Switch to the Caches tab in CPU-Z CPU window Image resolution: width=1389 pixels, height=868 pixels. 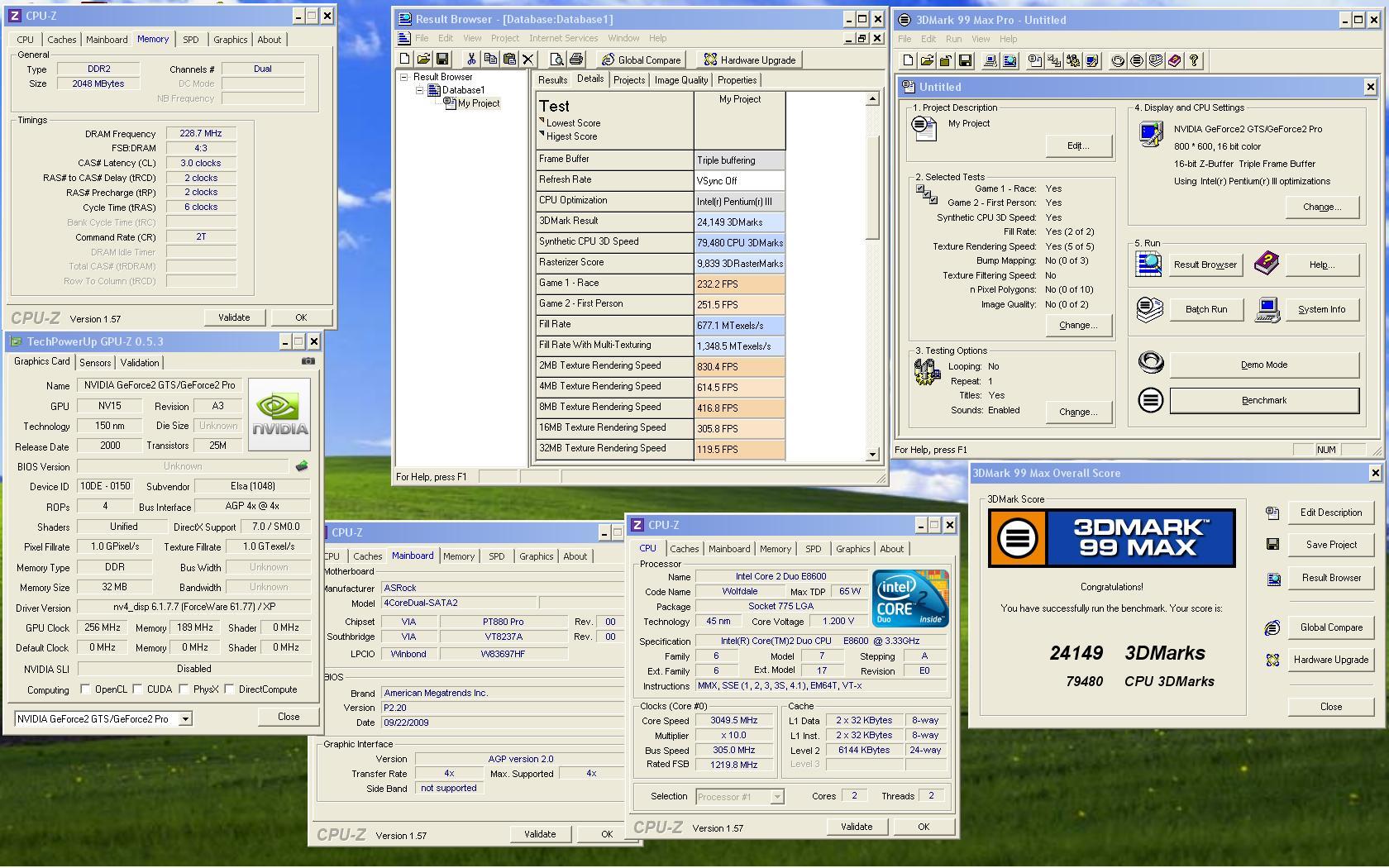click(x=684, y=549)
